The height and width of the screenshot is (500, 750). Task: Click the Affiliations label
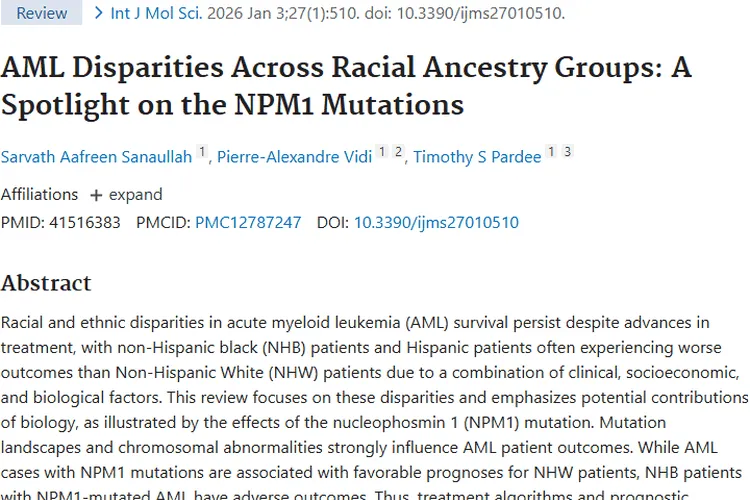point(39,194)
